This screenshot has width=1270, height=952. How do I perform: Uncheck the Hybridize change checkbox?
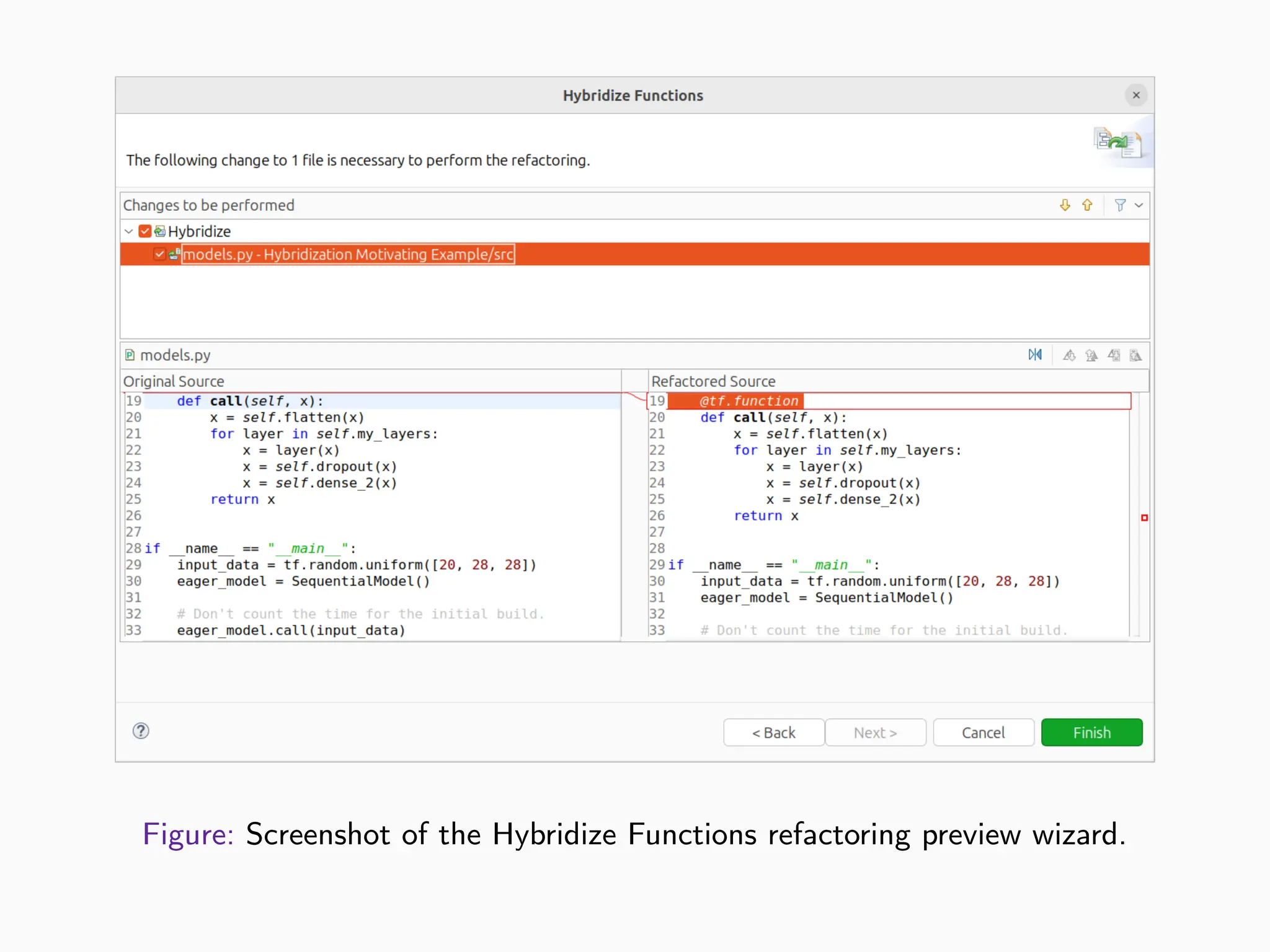tap(144, 231)
